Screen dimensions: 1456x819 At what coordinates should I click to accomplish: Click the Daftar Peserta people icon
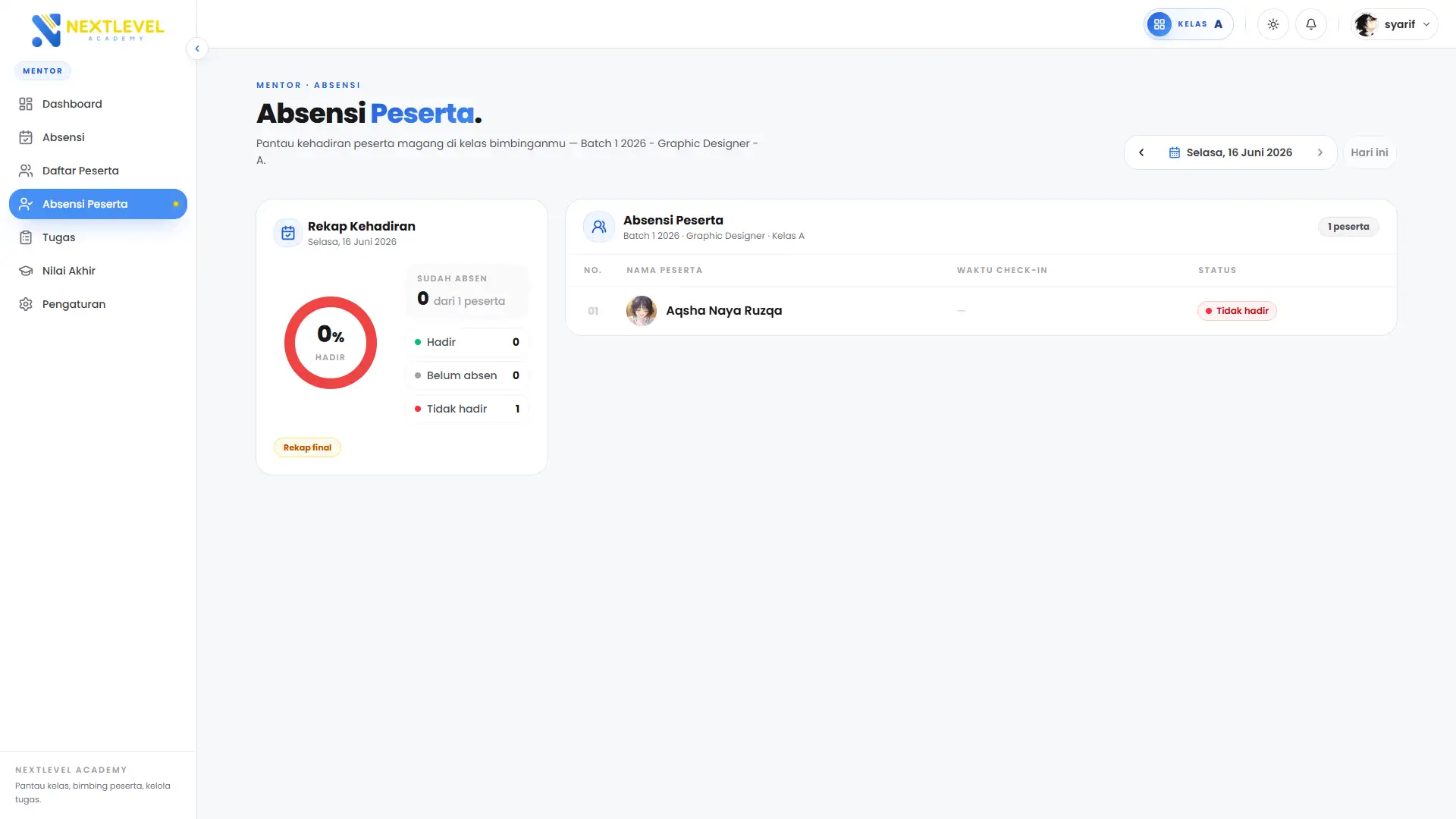(x=26, y=171)
